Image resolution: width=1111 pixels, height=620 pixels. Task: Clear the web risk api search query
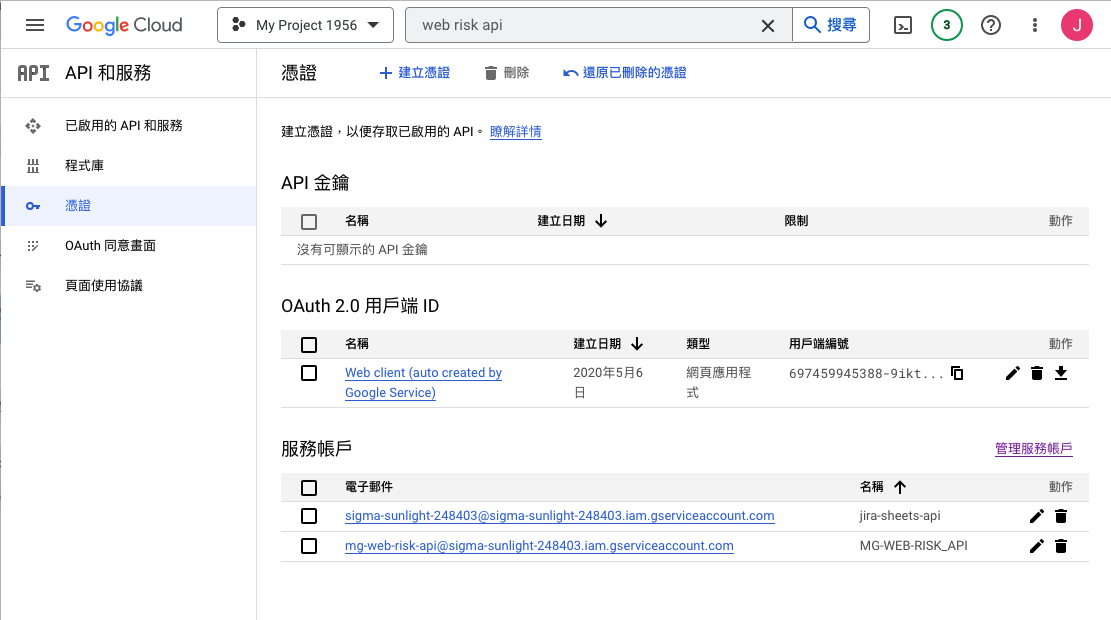(x=768, y=25)
